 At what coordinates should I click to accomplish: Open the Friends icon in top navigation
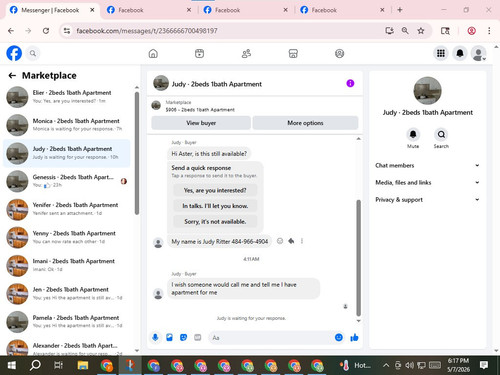246,53
